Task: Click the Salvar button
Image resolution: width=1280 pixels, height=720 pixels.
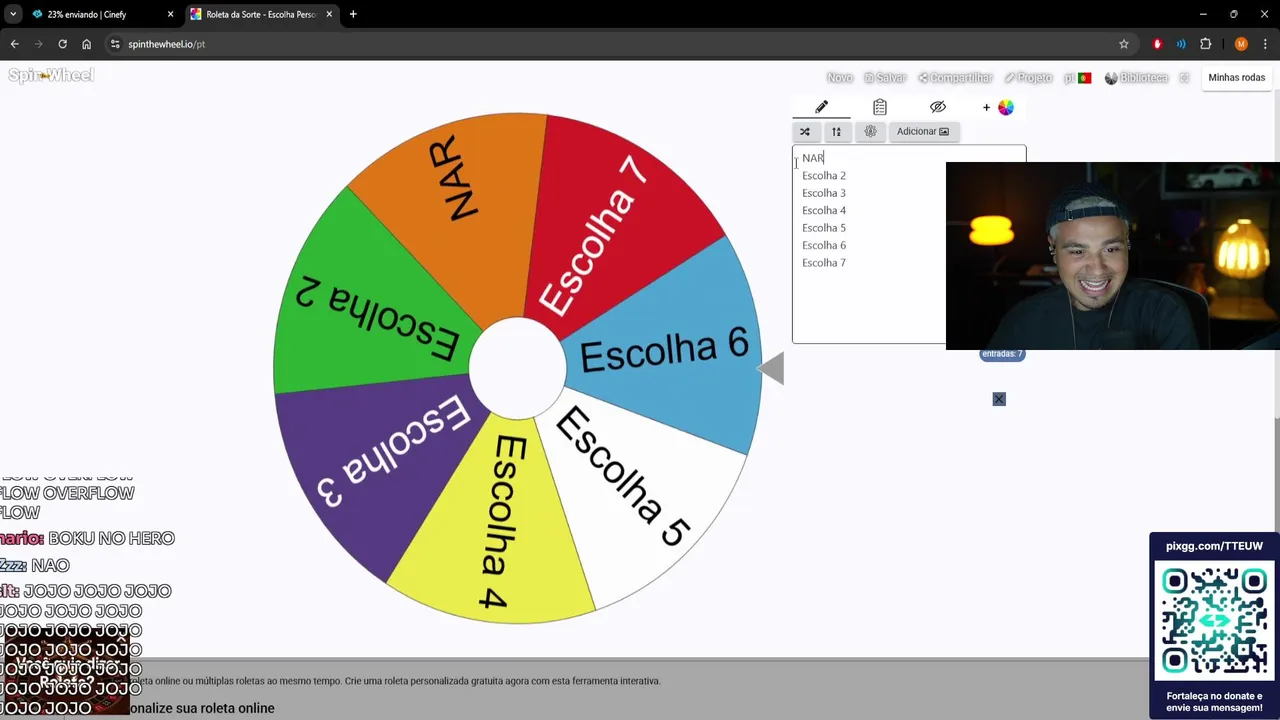Action: pos(885,77)
